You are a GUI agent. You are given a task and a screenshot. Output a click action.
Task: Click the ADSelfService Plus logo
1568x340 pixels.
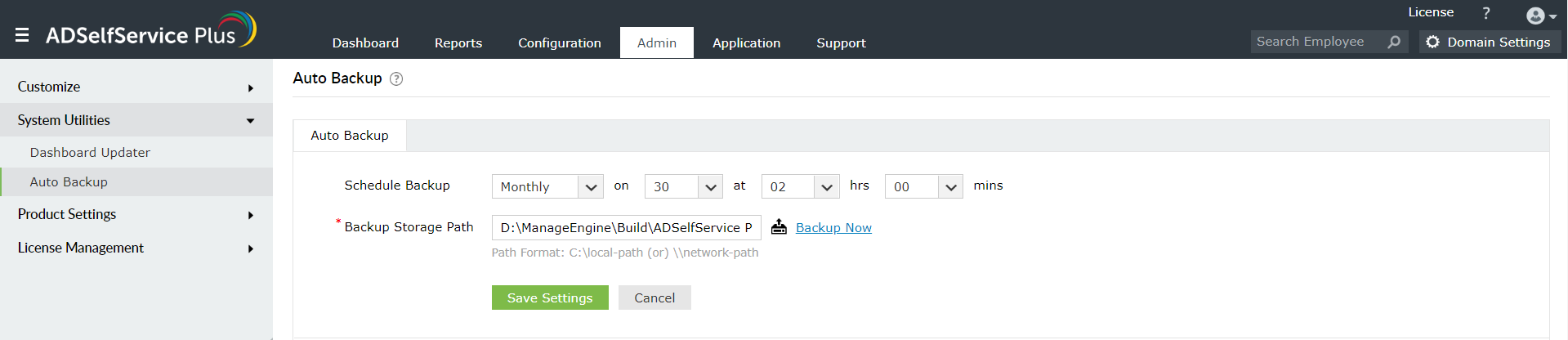[x=151, y=30]
